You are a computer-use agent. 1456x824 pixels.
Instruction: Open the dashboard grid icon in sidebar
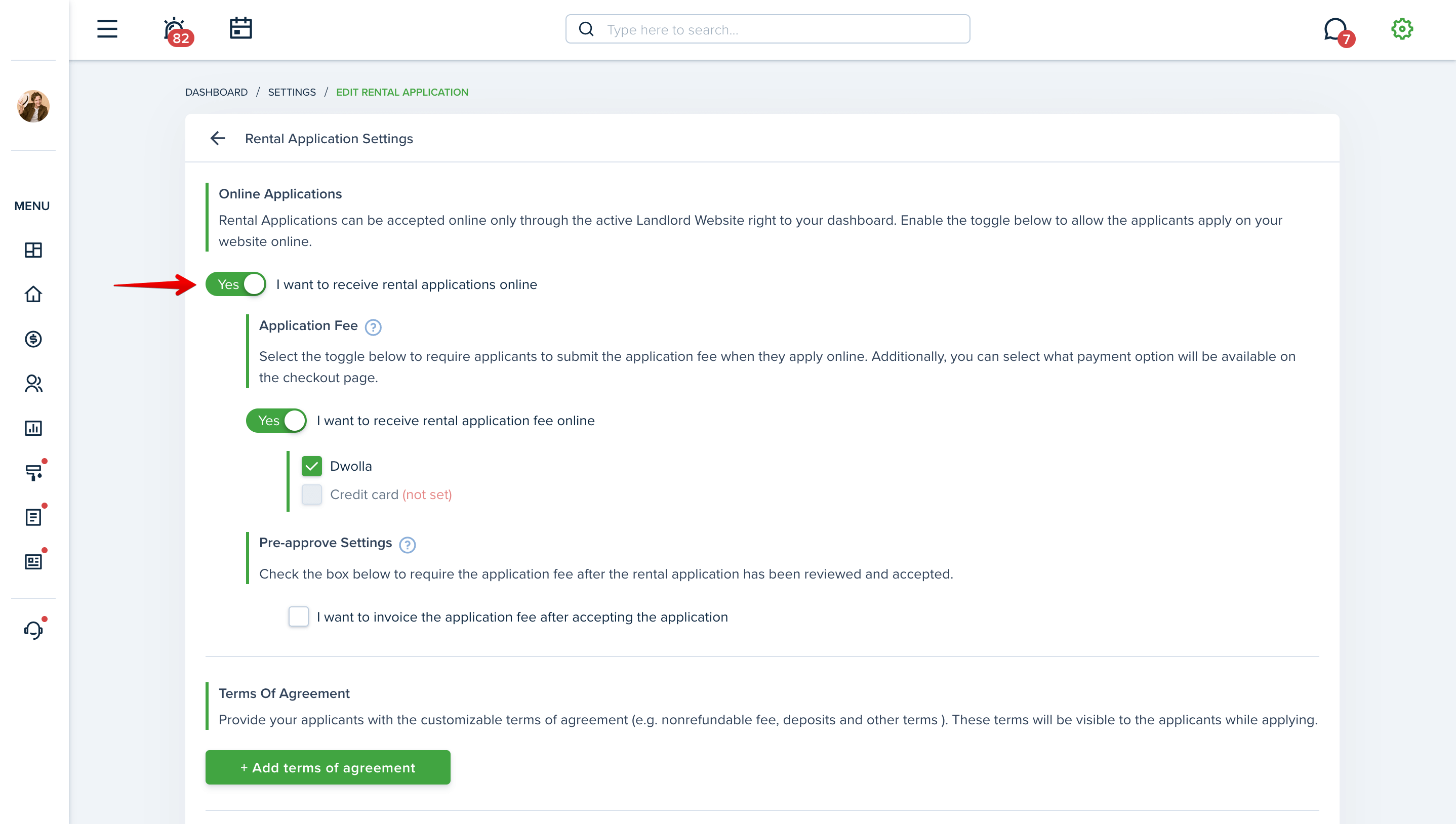pyautogui.click(x=33, y=250)
